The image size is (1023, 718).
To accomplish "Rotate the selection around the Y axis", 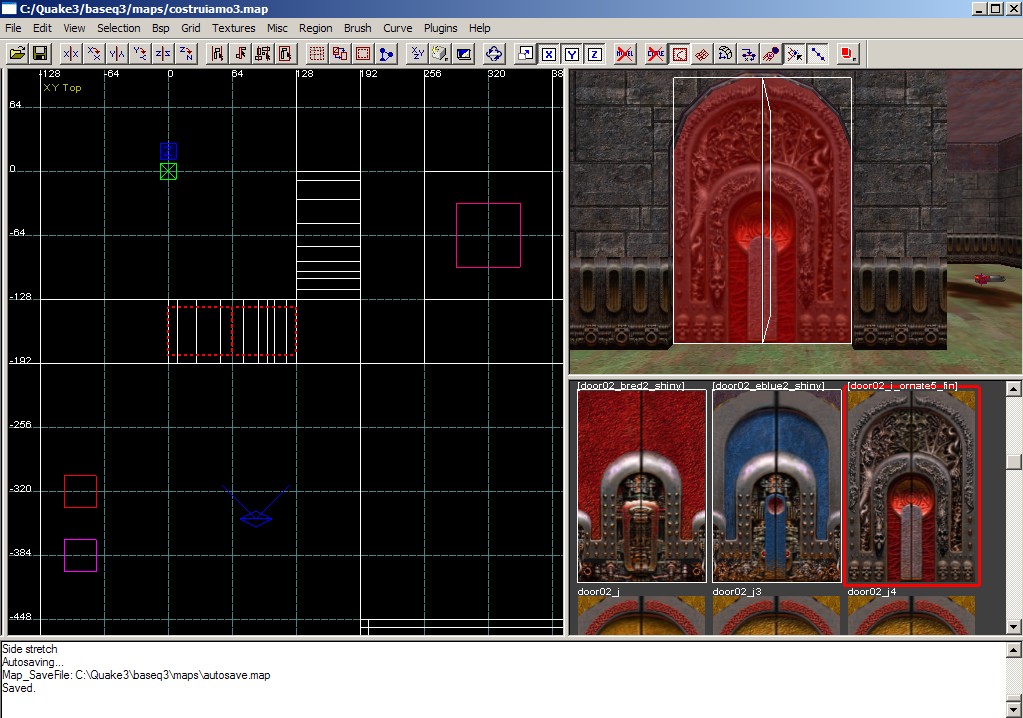I will (x=140, y=53).
